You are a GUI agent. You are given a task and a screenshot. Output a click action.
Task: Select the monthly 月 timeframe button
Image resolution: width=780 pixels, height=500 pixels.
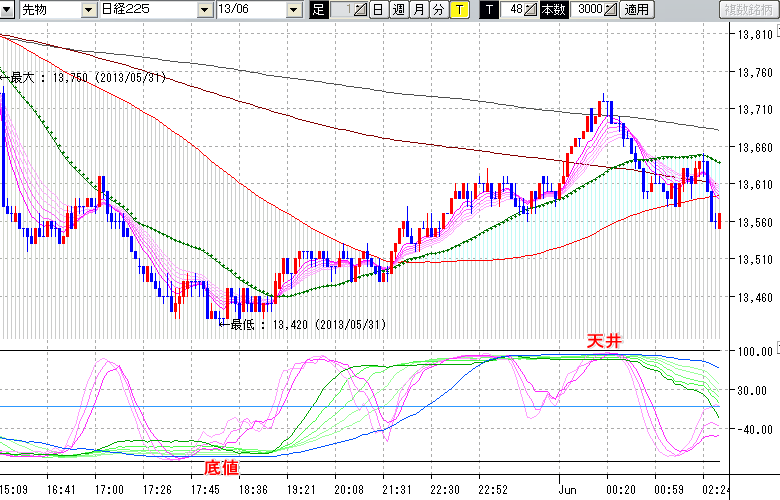(x=418, y=10)
